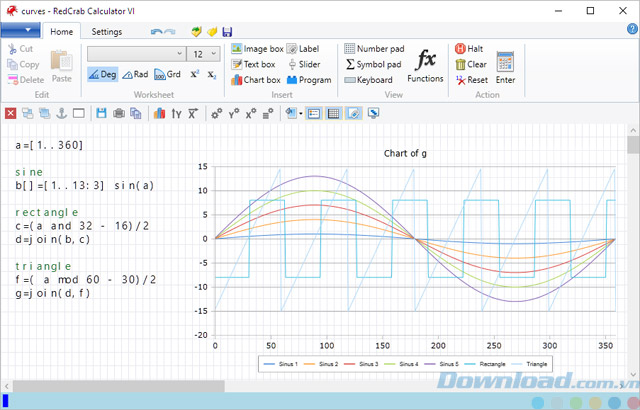Open the X axis arrow settings icon
The width and height of the screenshot is (640, 410).
coord(193,113)
